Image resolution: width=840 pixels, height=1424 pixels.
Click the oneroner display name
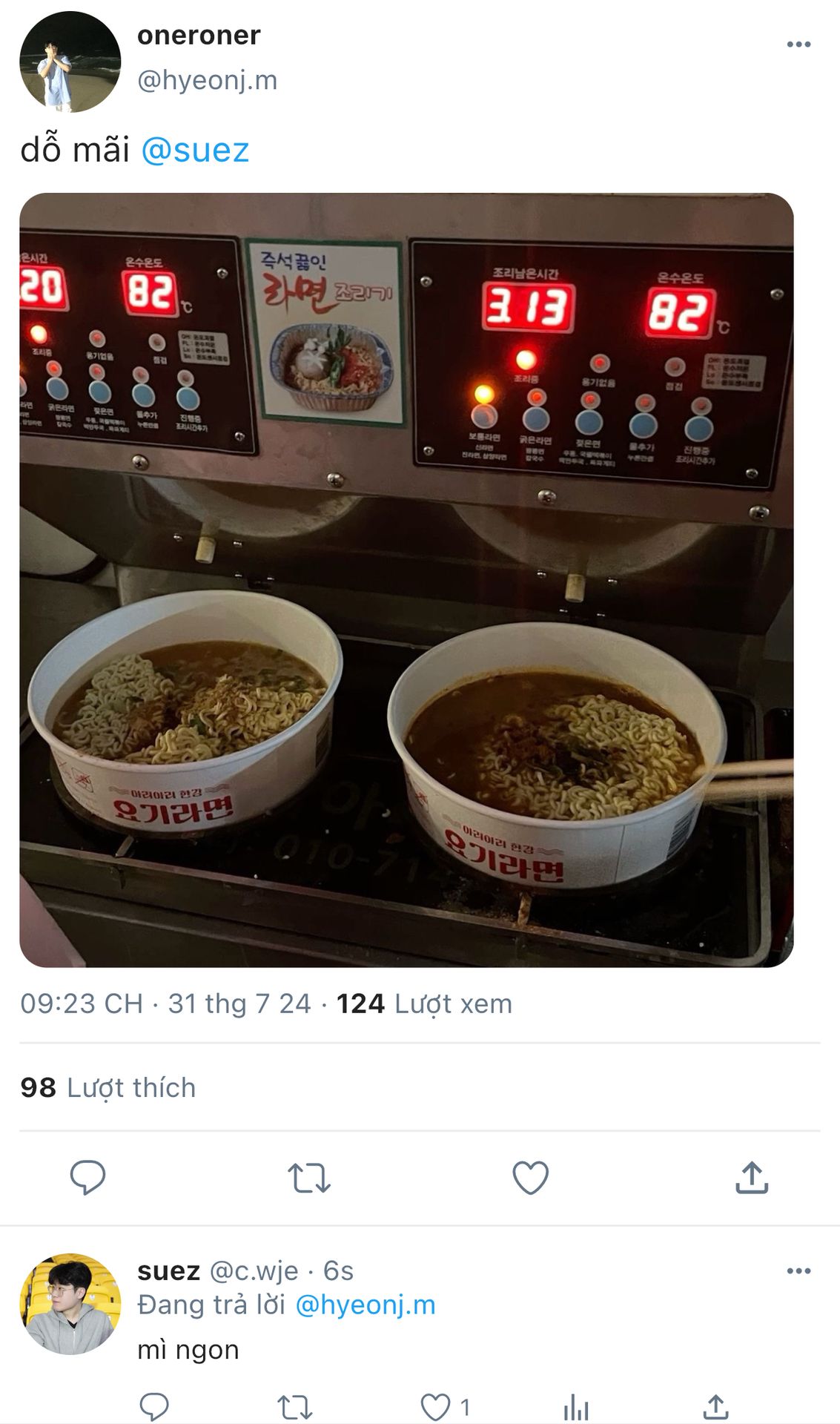click(x=199, y=36)
